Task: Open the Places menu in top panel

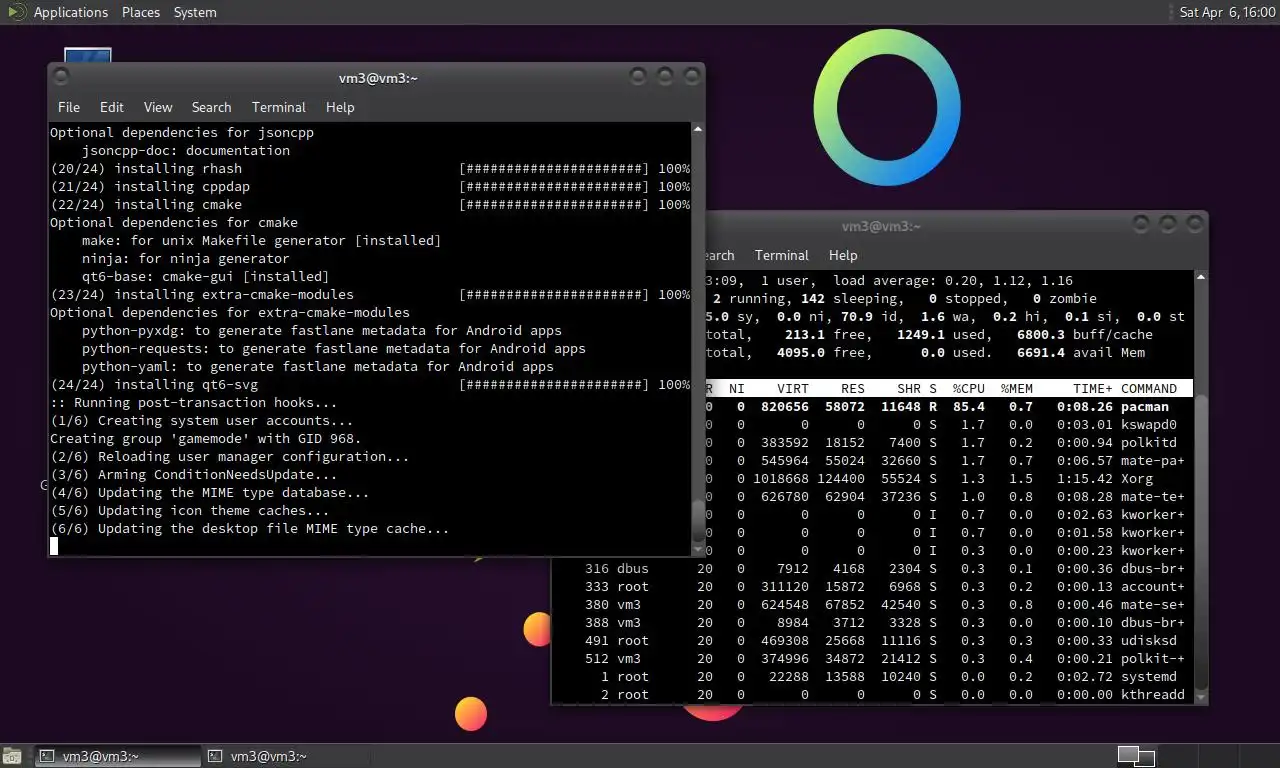Action: (141, 12)
